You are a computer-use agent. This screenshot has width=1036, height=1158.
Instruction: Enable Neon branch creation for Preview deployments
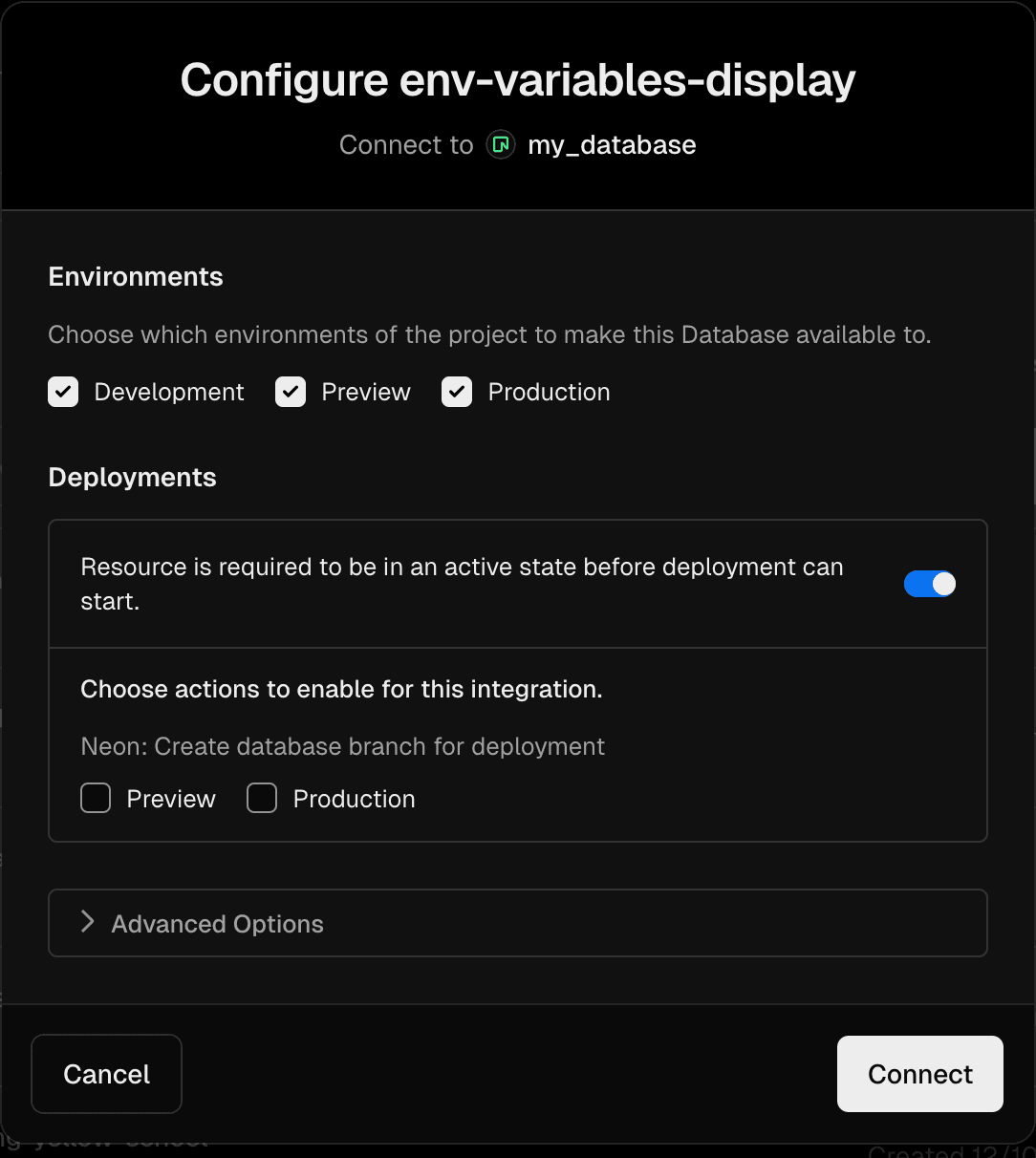pyautogui.click(x=96, y=799)
